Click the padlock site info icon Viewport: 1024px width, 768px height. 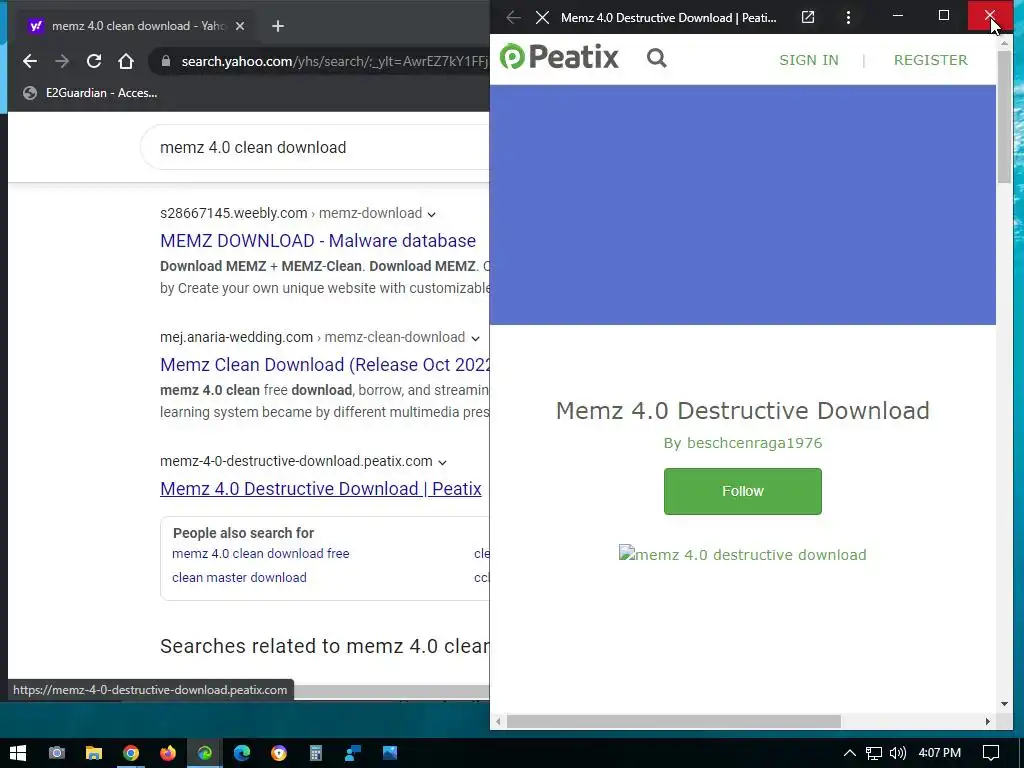[x=166, y=61]
